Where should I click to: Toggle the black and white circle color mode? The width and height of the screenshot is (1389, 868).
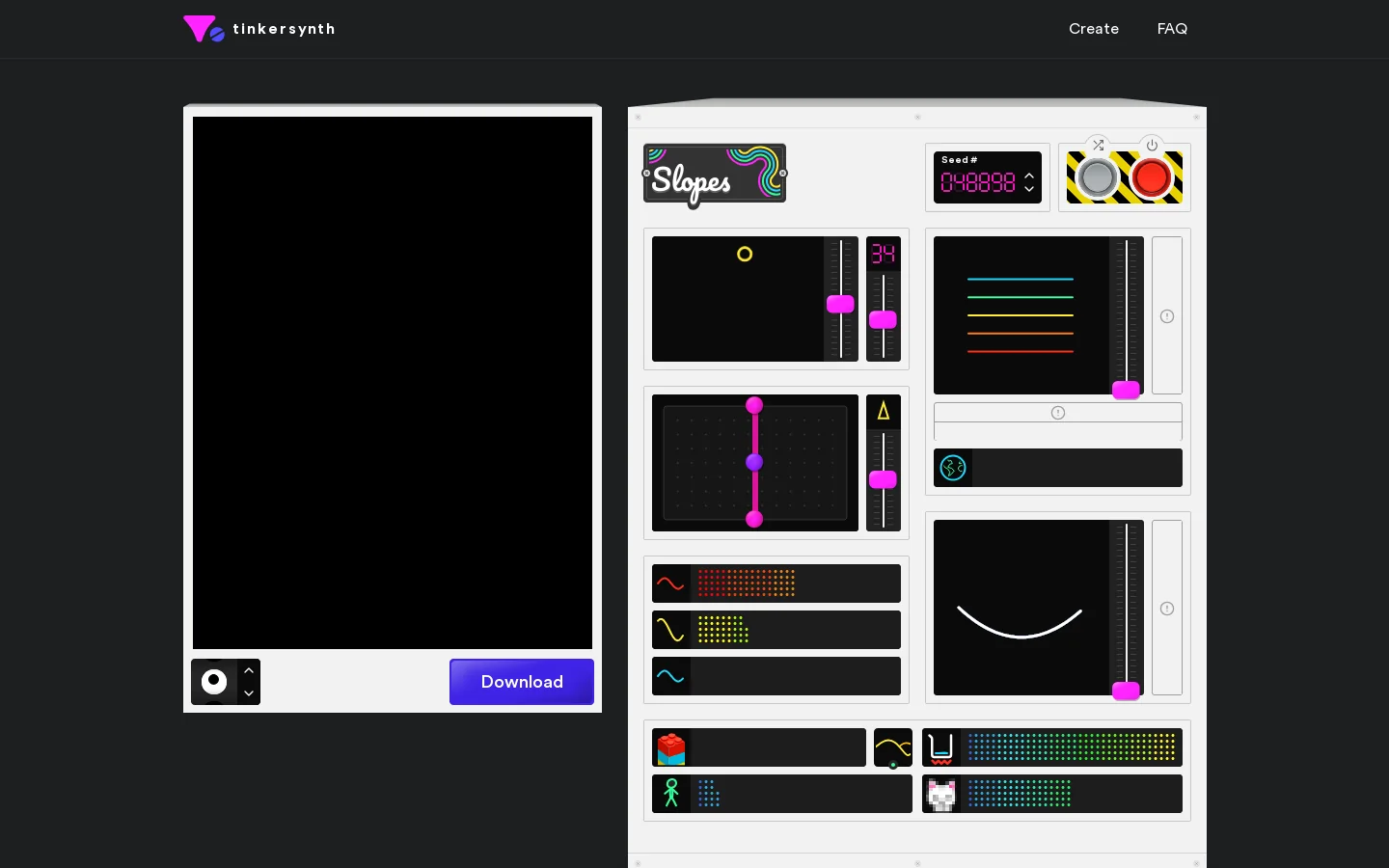214,682
